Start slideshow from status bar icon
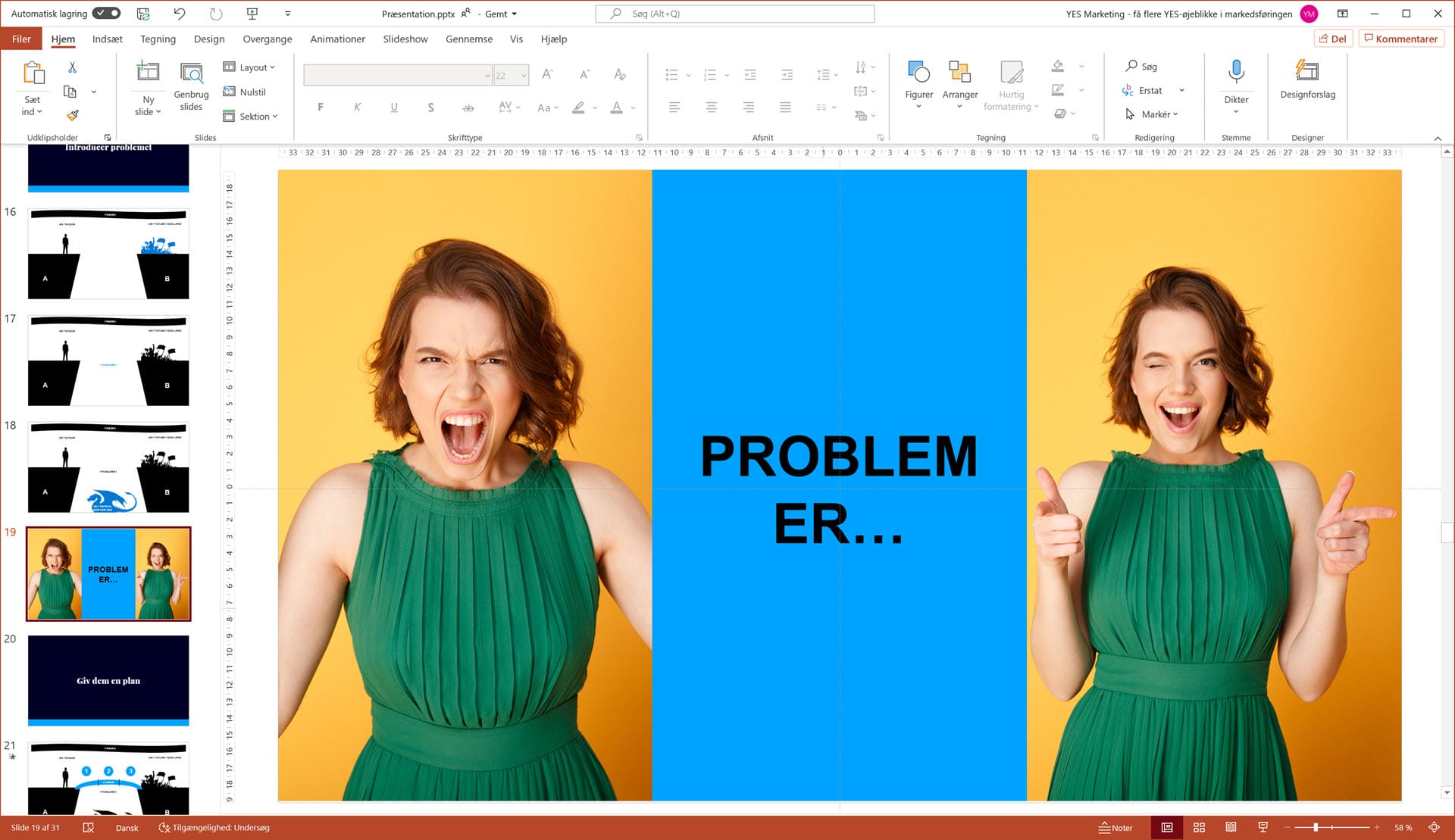1455x840 pixels. point(1263,827)
